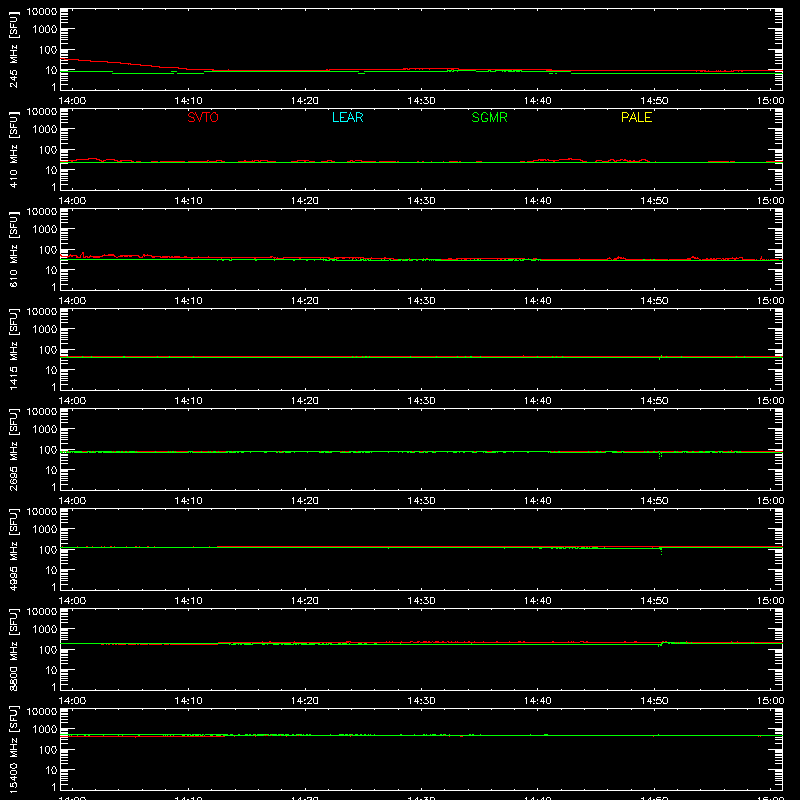Click the 1000 y-axis value on the 410 MHz plot
Image resolution: width=800 pixels, height=800 pixels.
[45, 130]
